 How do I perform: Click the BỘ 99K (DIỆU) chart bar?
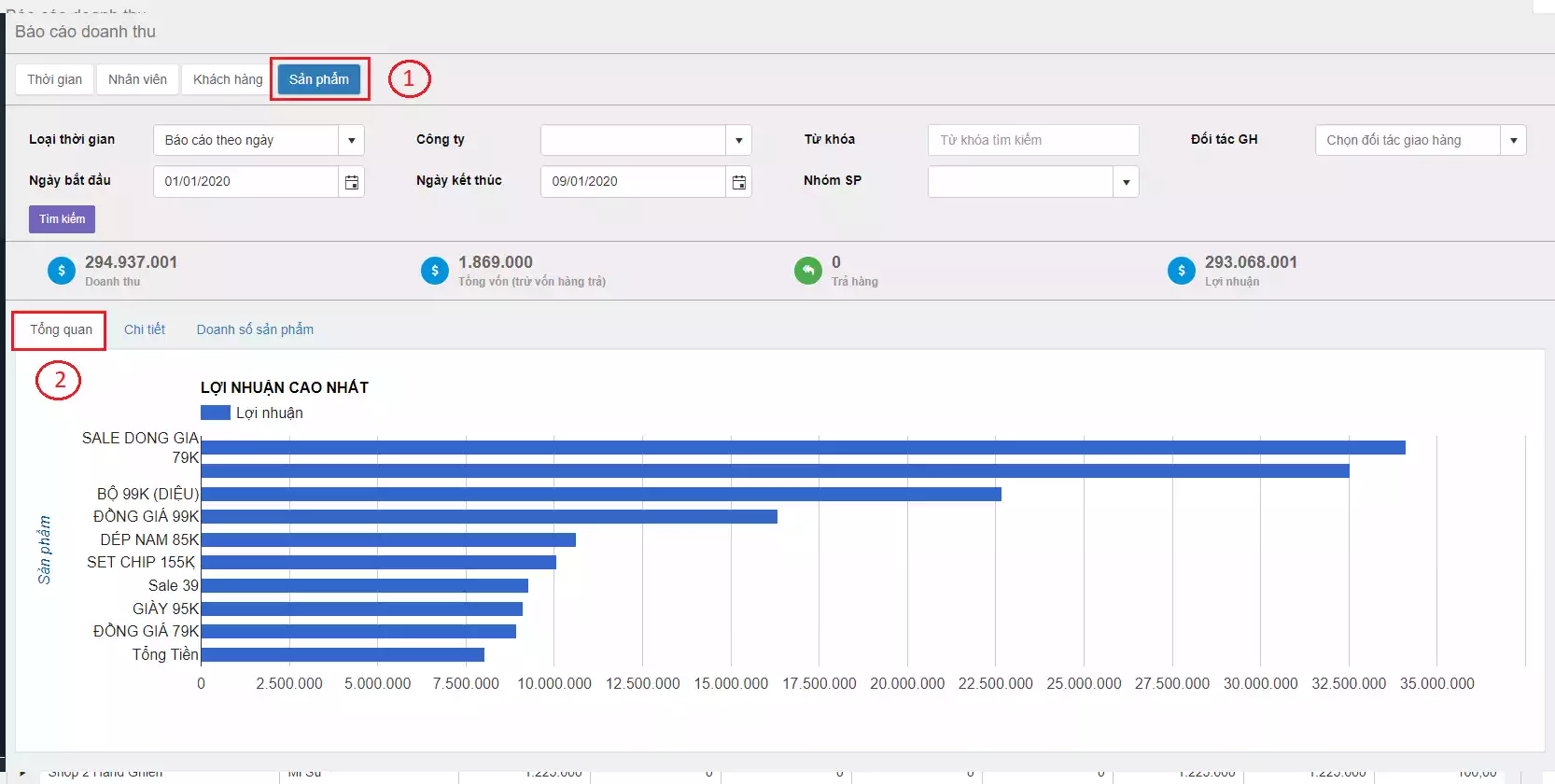tap(601, 494)
